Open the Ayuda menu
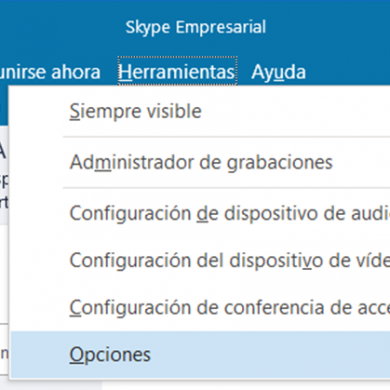The height and width of the screenshot is (390, 390). (279, 72)
